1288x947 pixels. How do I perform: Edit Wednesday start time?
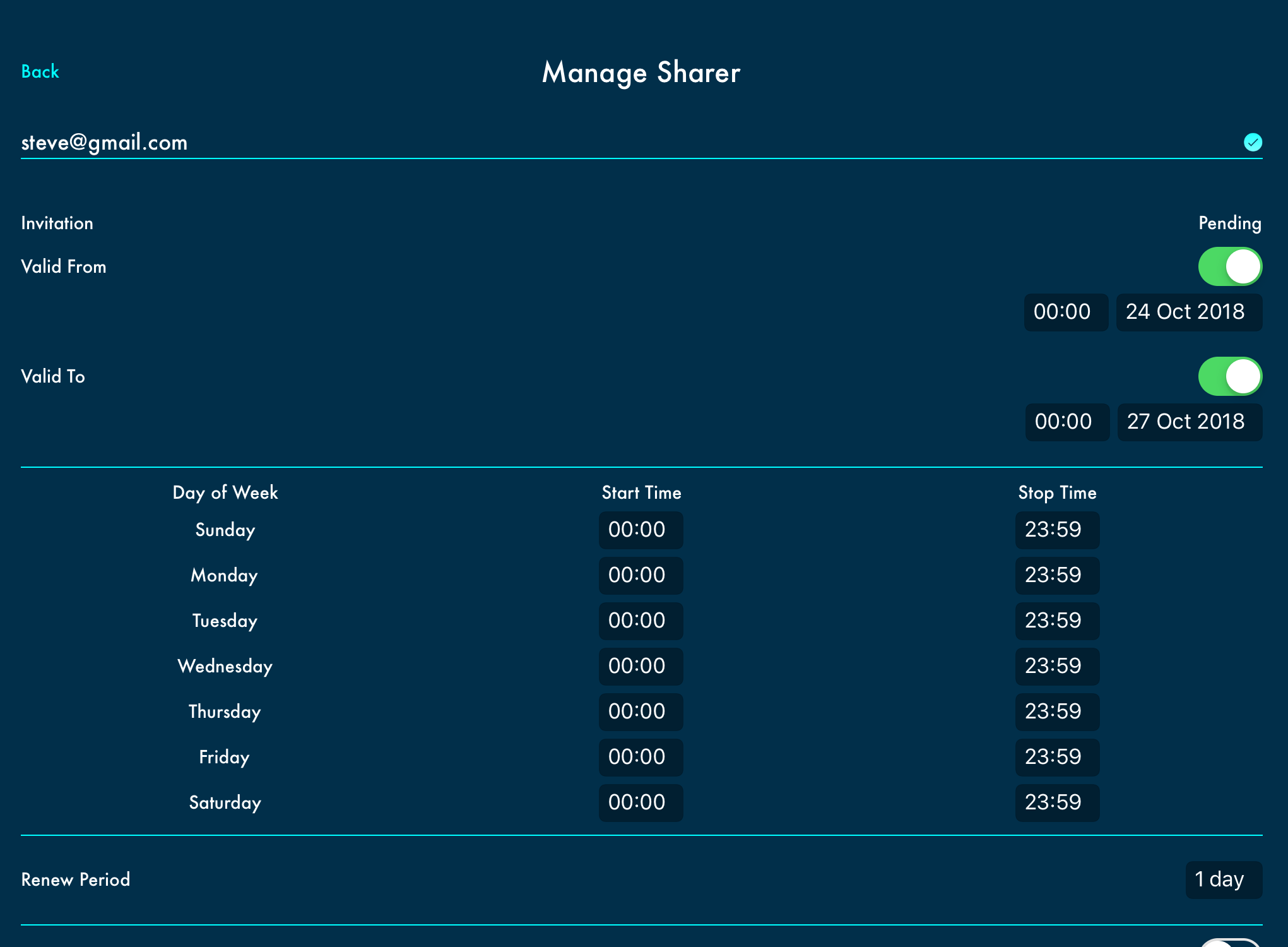640,666
